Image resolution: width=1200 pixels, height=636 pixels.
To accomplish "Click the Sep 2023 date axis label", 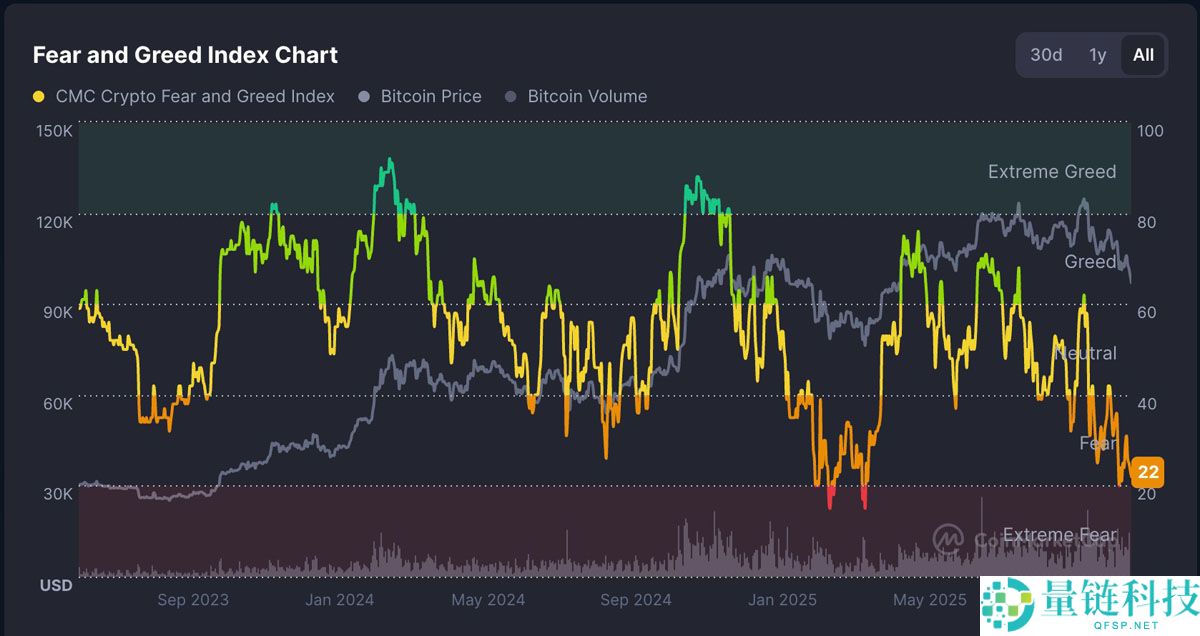I will [x=193, y=600].
